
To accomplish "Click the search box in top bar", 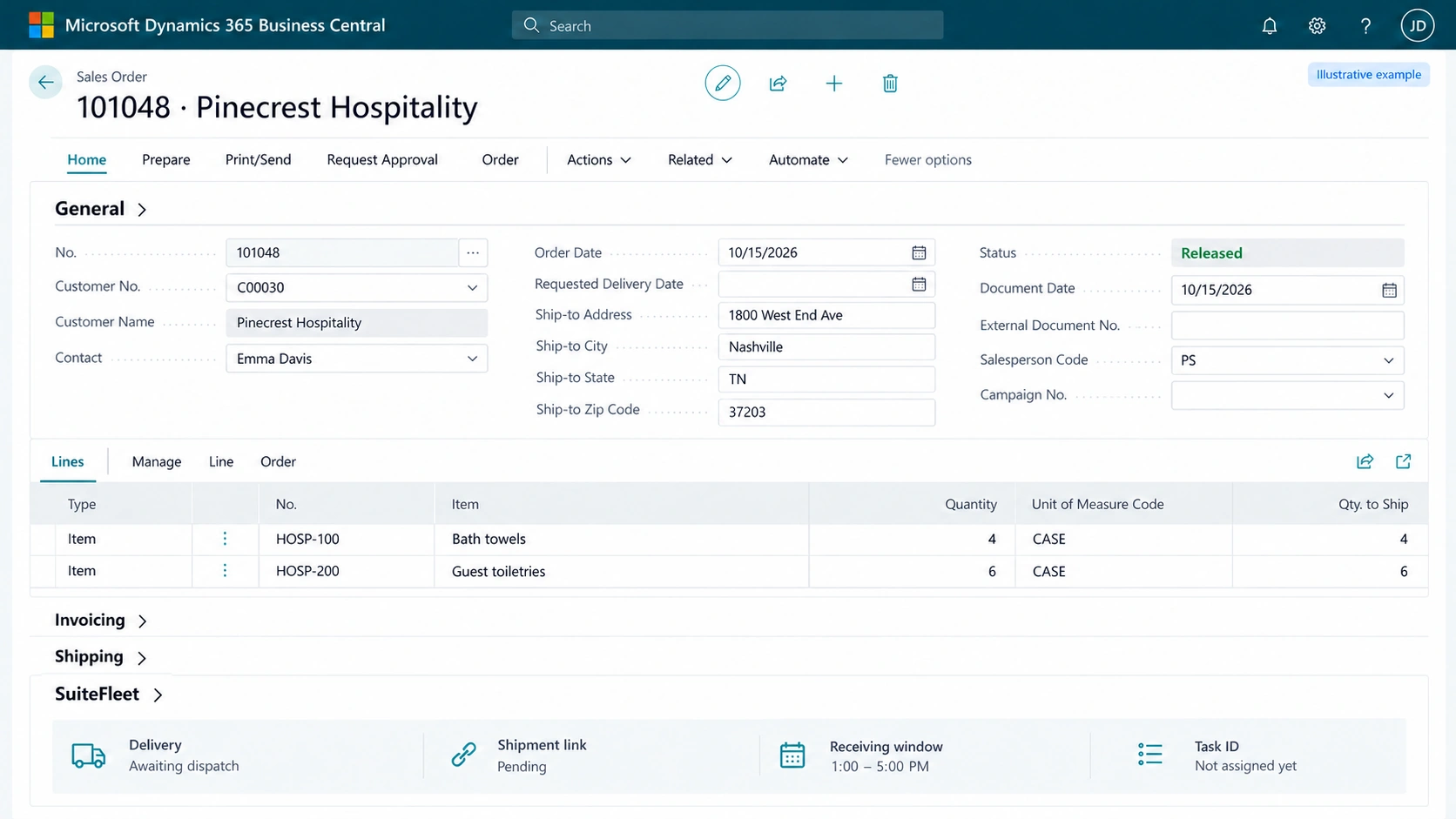I will 728,25.
